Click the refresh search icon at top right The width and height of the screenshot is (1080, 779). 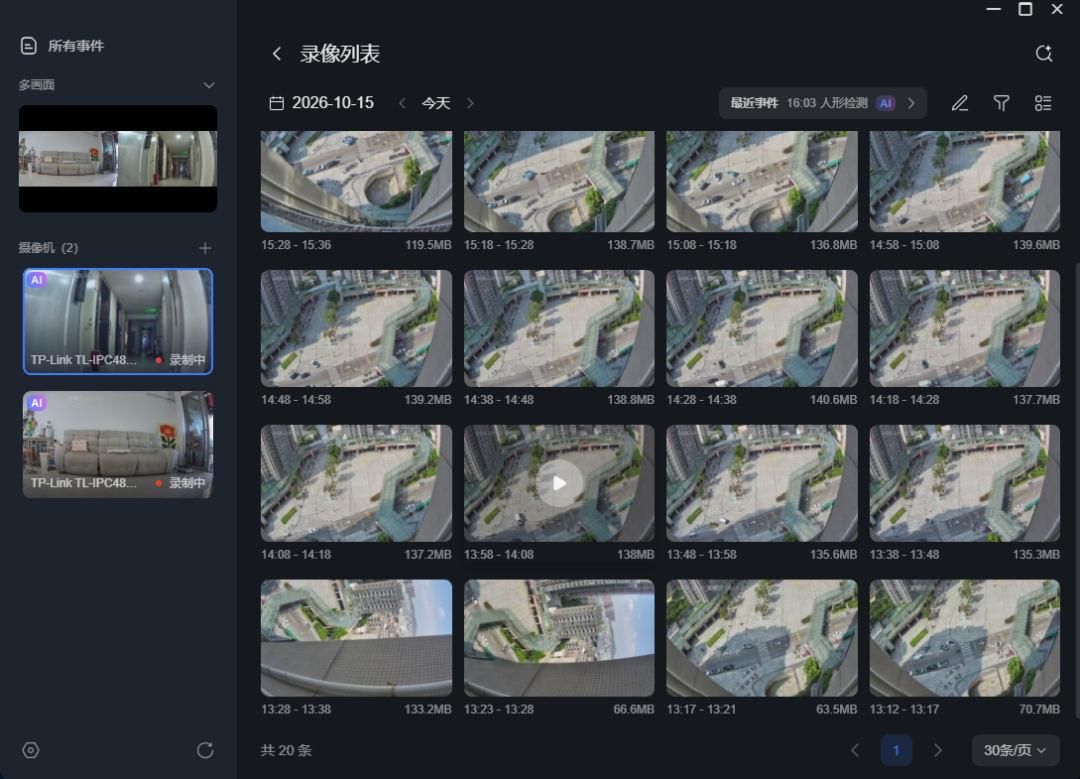(1043, 54)
